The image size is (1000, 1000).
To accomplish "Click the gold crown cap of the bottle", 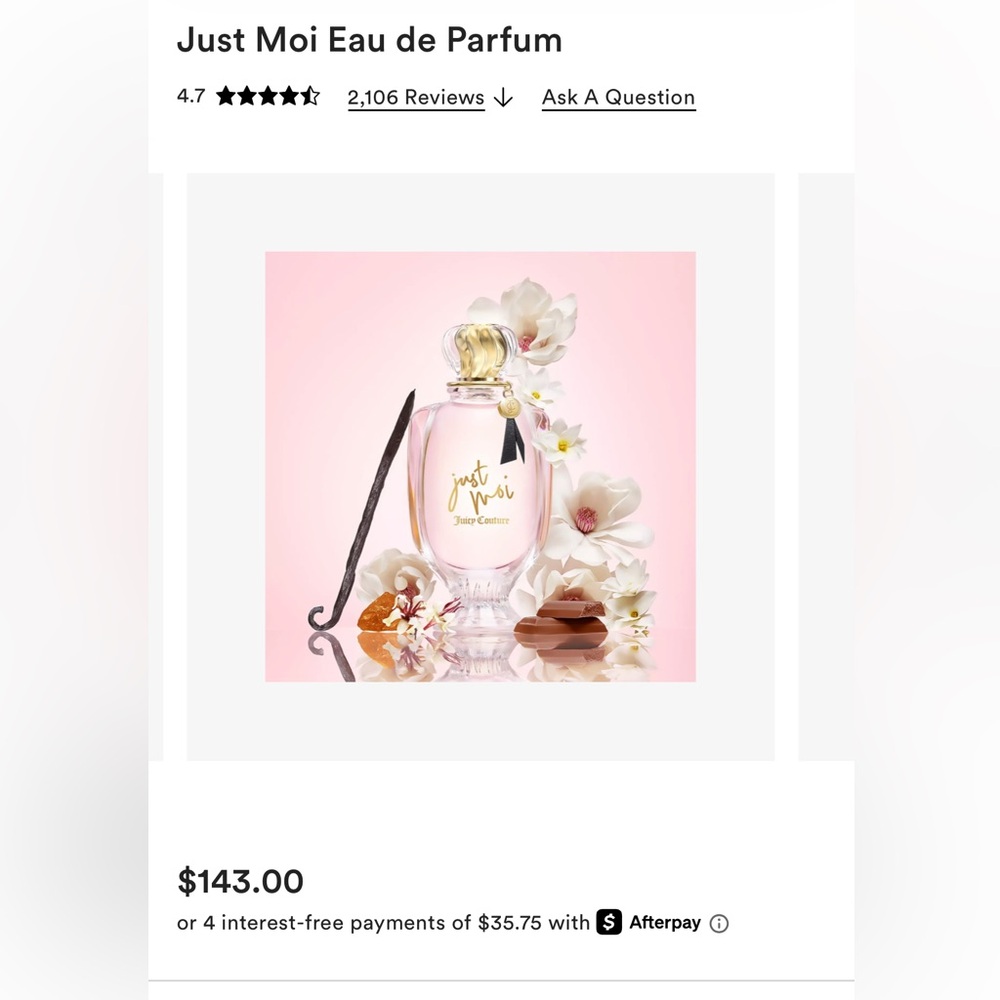I will click(480, 353).
